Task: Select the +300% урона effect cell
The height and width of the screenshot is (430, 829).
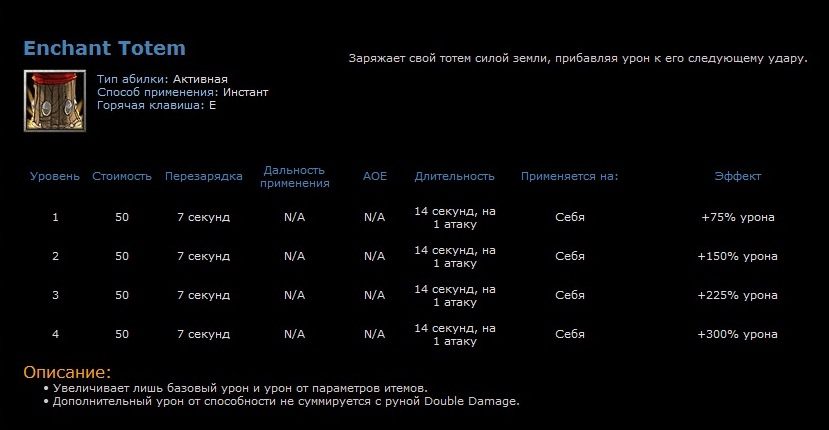Action: click(x=737, y=334)
